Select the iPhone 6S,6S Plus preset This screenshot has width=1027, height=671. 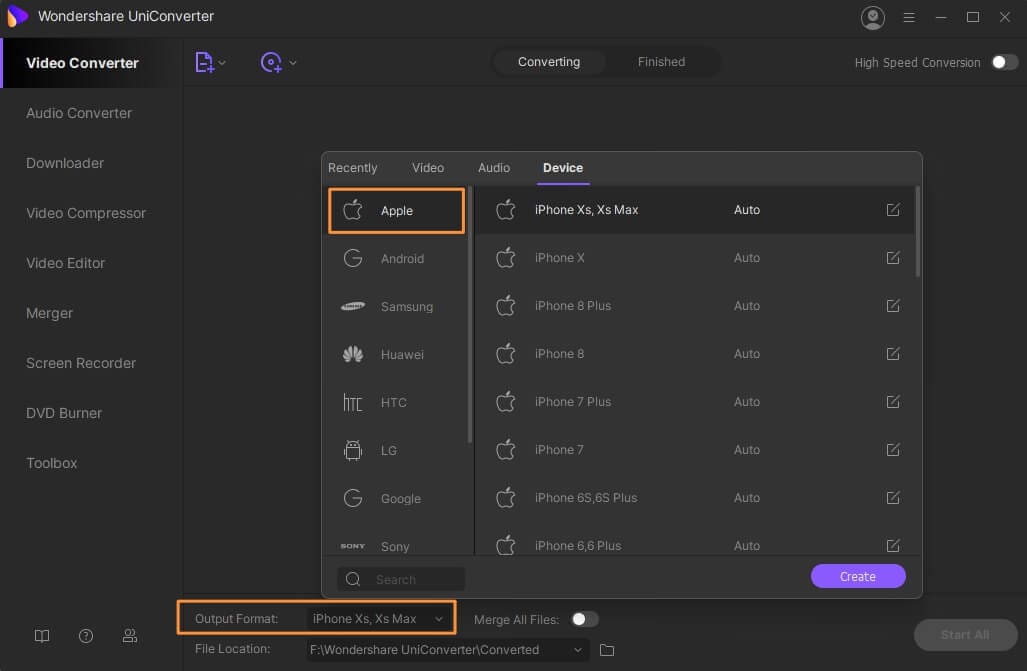[694, 497]
